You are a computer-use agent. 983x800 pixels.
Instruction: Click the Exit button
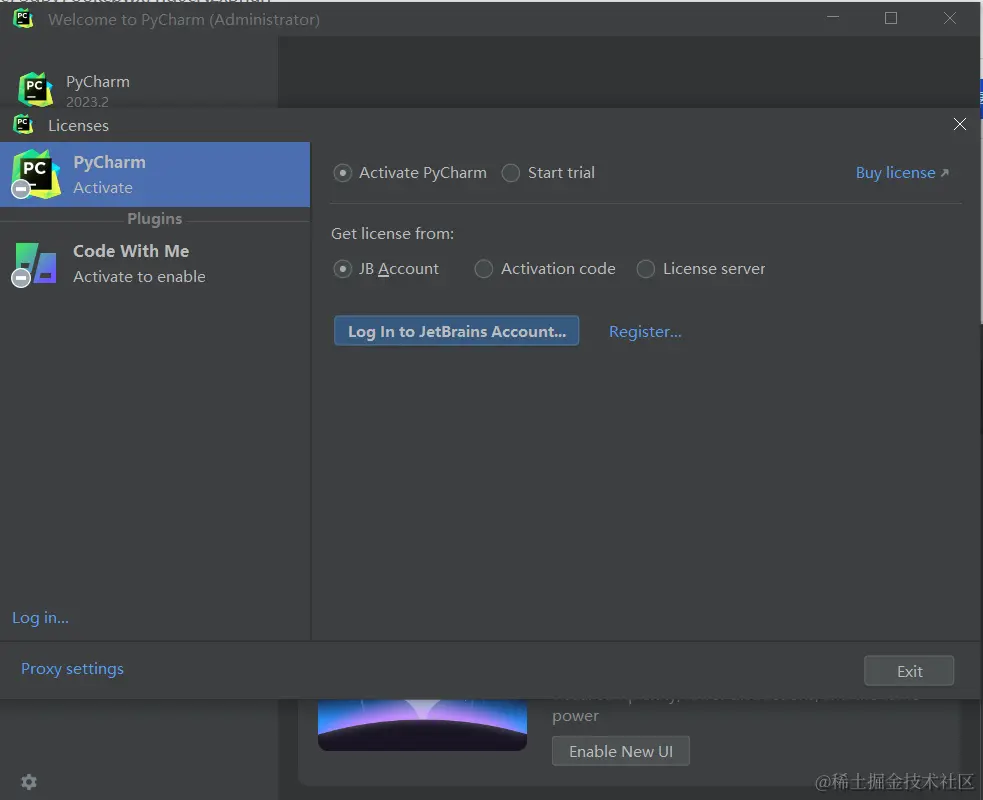909,671
